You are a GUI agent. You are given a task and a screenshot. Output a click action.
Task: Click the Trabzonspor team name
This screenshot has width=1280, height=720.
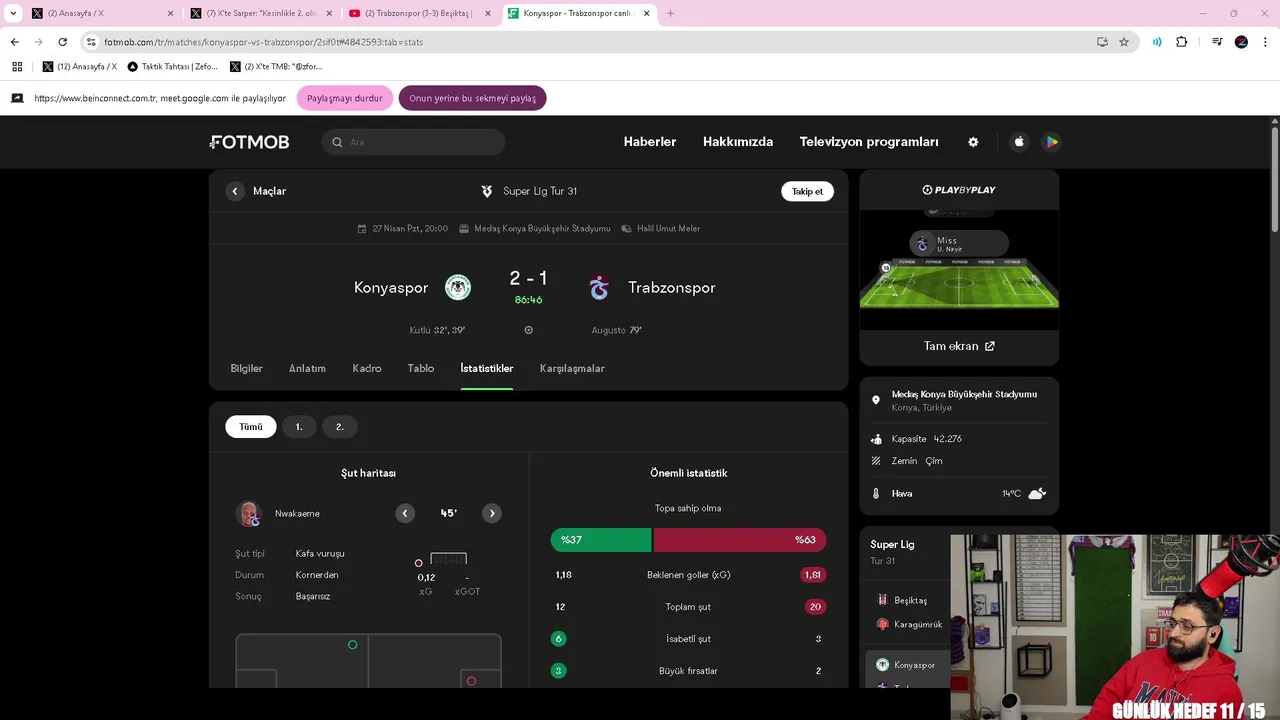pyautogui.click(x=672, y=287)
